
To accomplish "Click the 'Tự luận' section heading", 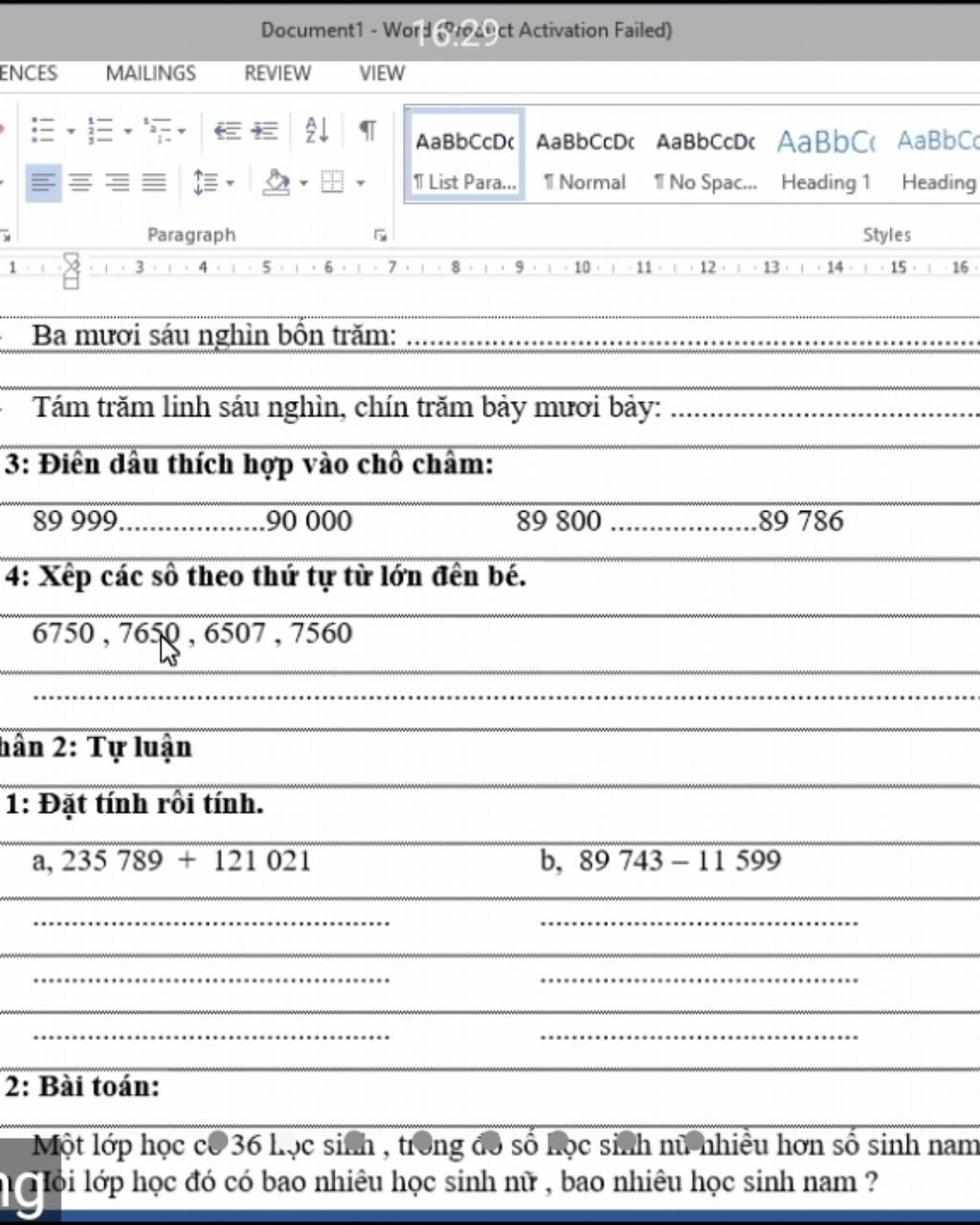I will click(x=141, y=746).
